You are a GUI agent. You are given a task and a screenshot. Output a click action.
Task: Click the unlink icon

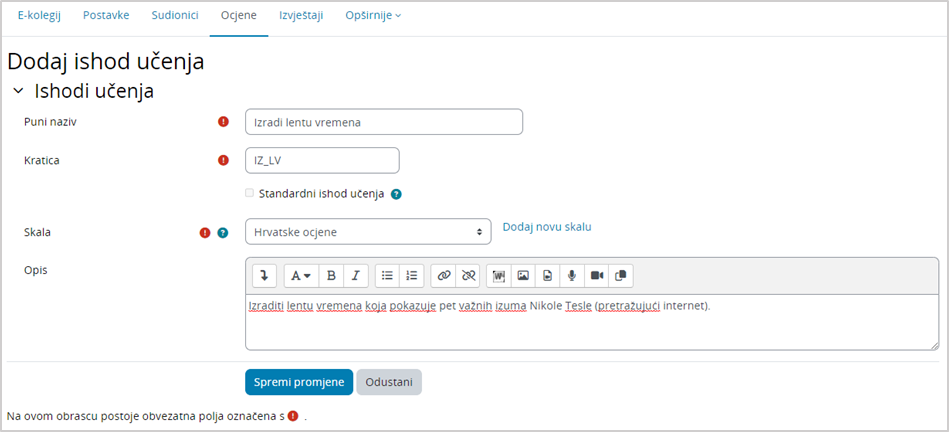468,276
